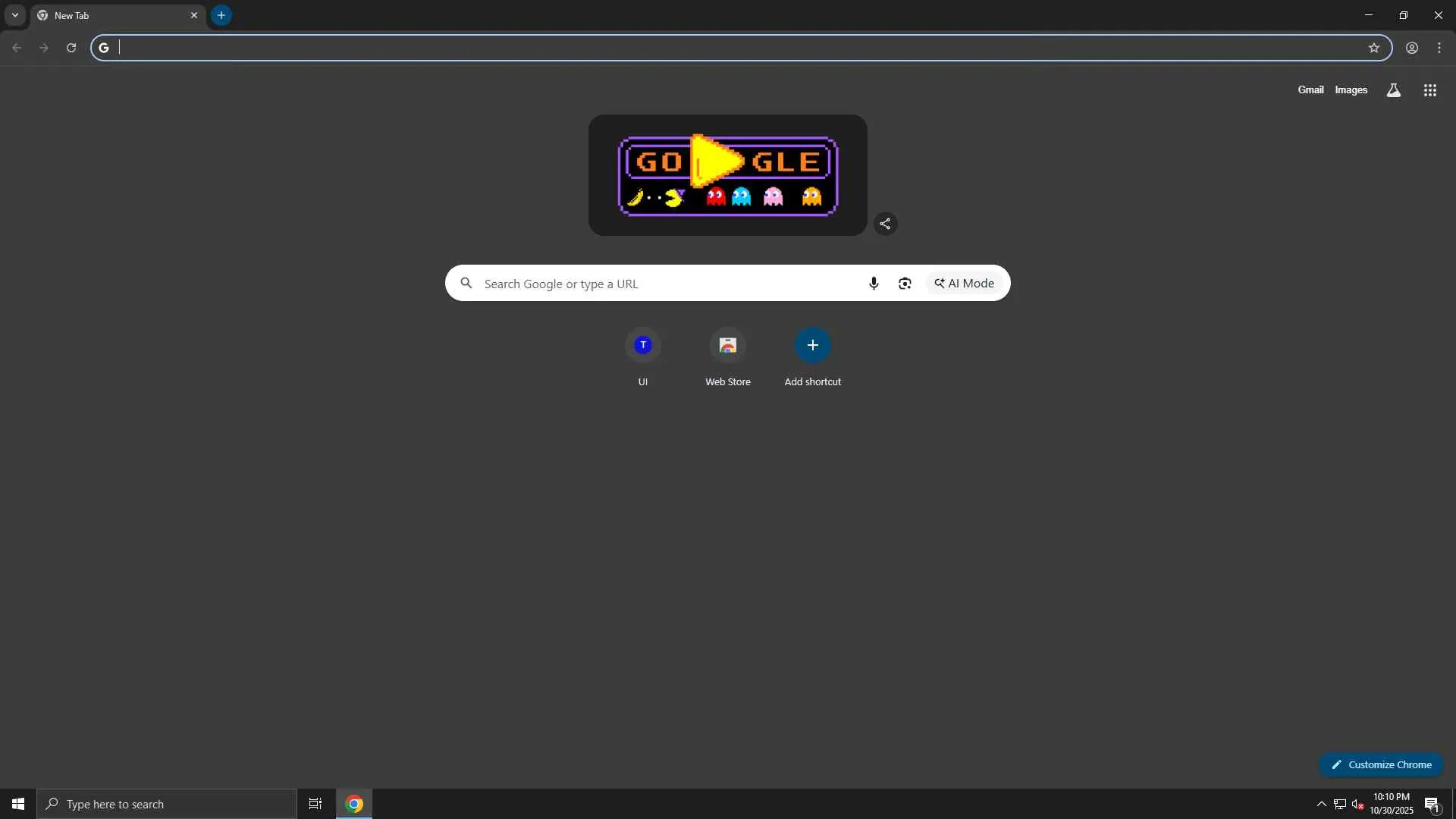The height and width of the screenshot is (819, 1456).
Task: Bookmark this tab with star icon
Action: tap(1373, 48)
